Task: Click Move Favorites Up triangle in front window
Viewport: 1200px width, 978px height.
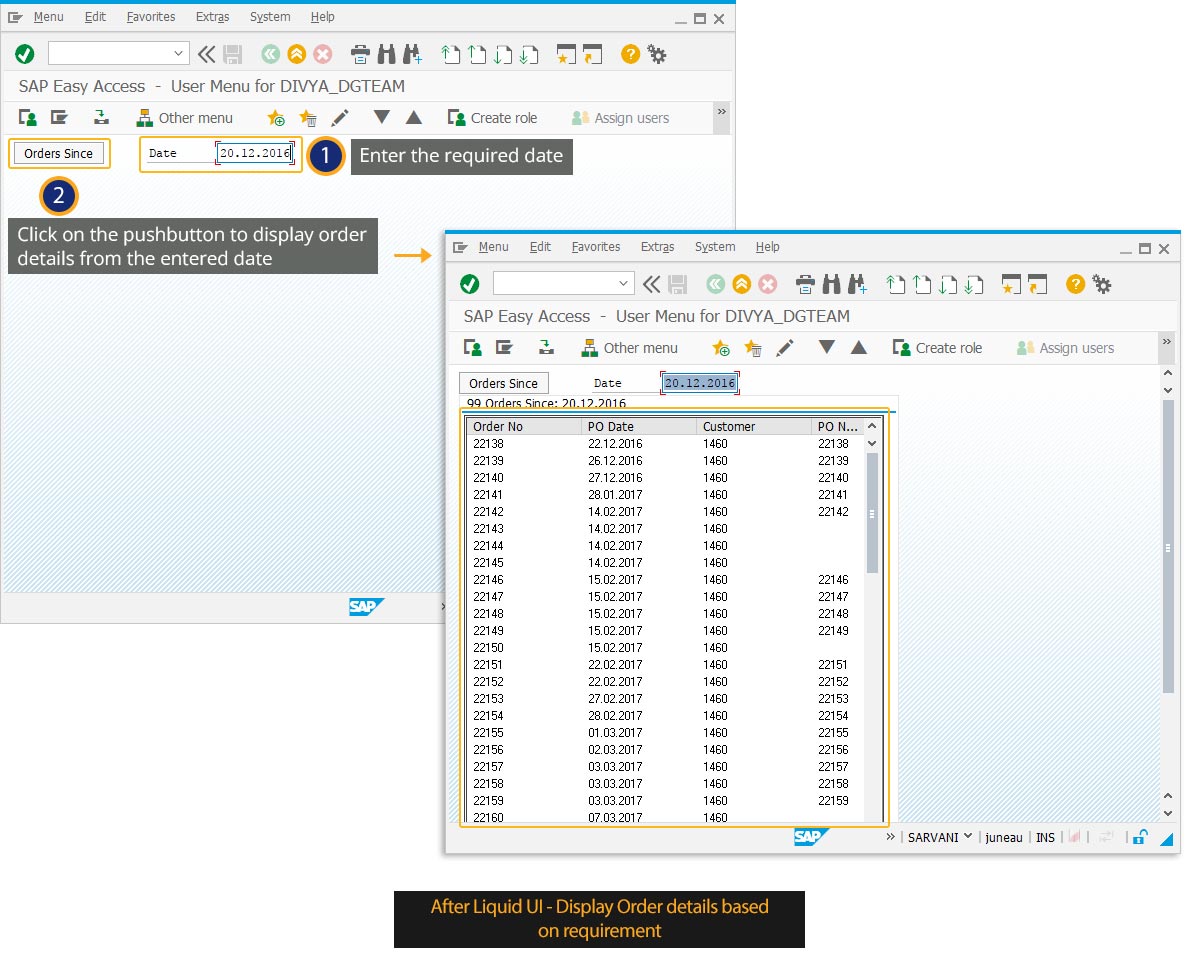Action: [x=859, y=347]
